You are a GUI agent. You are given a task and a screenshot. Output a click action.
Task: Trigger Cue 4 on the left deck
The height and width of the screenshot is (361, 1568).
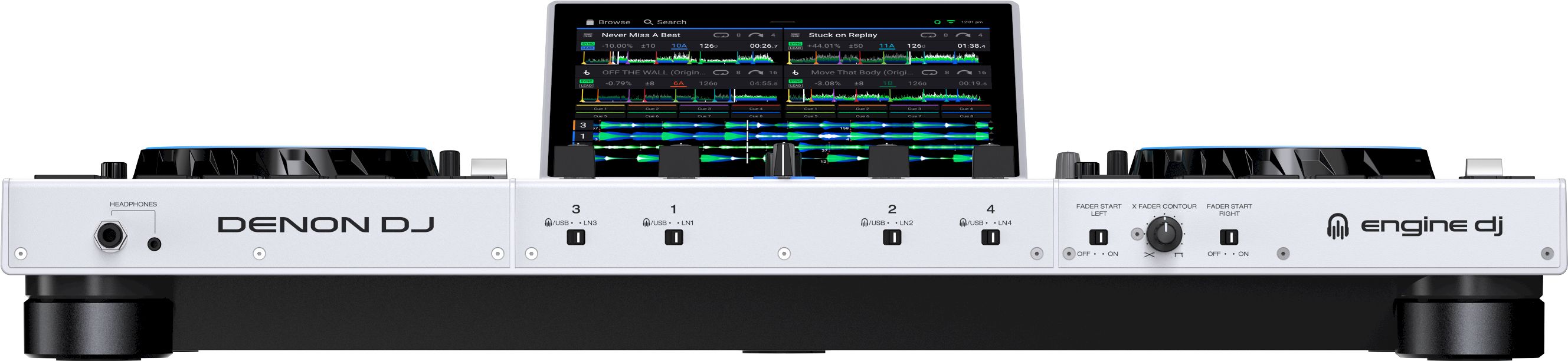click(x=756, y=109)
